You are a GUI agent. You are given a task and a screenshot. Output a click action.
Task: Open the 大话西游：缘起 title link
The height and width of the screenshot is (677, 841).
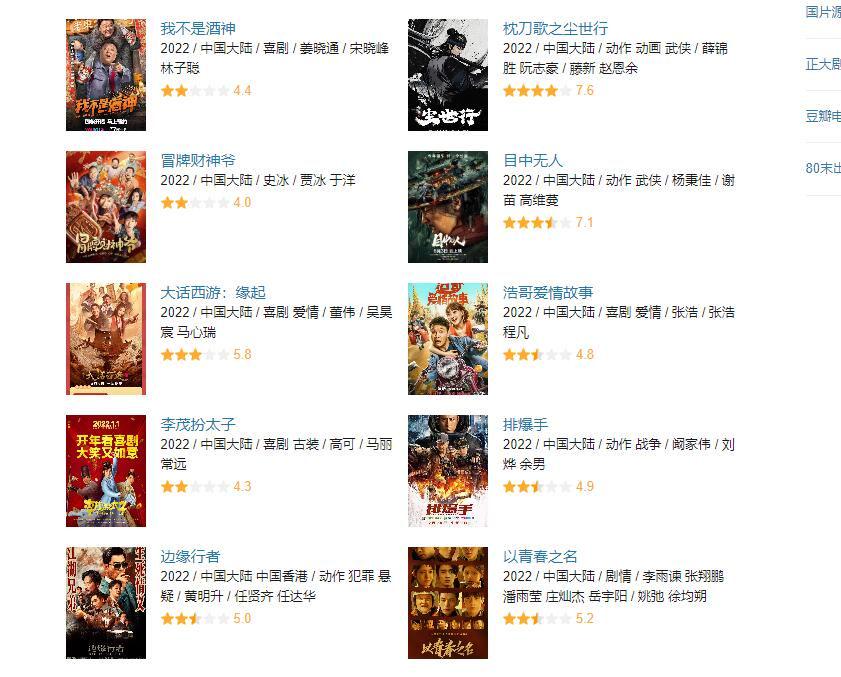[213, 292]
